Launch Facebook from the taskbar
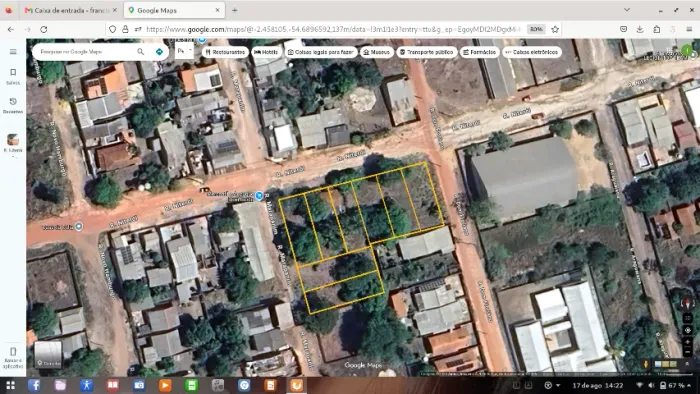Image resolution: width=700 pixels, height=394 pixels. pos(34,385)
